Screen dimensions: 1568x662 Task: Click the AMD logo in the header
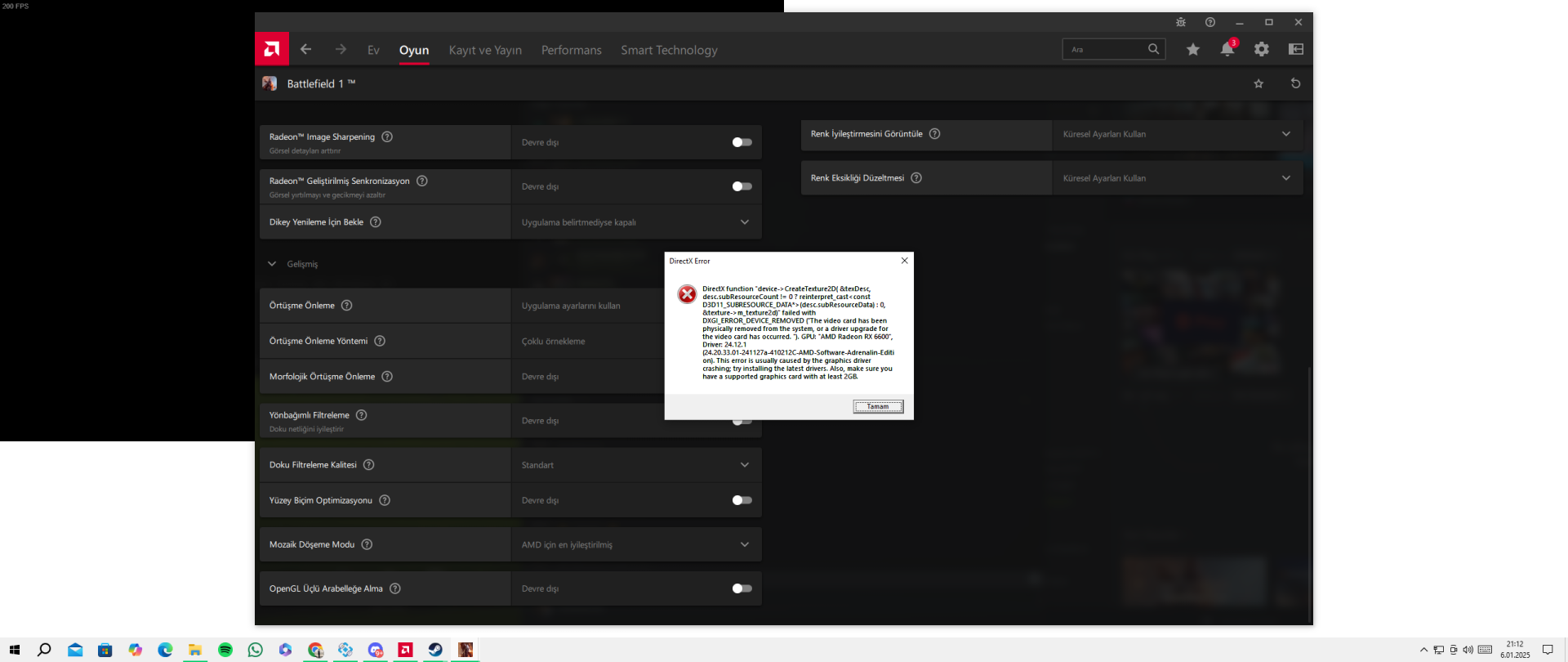coord(272,49)
